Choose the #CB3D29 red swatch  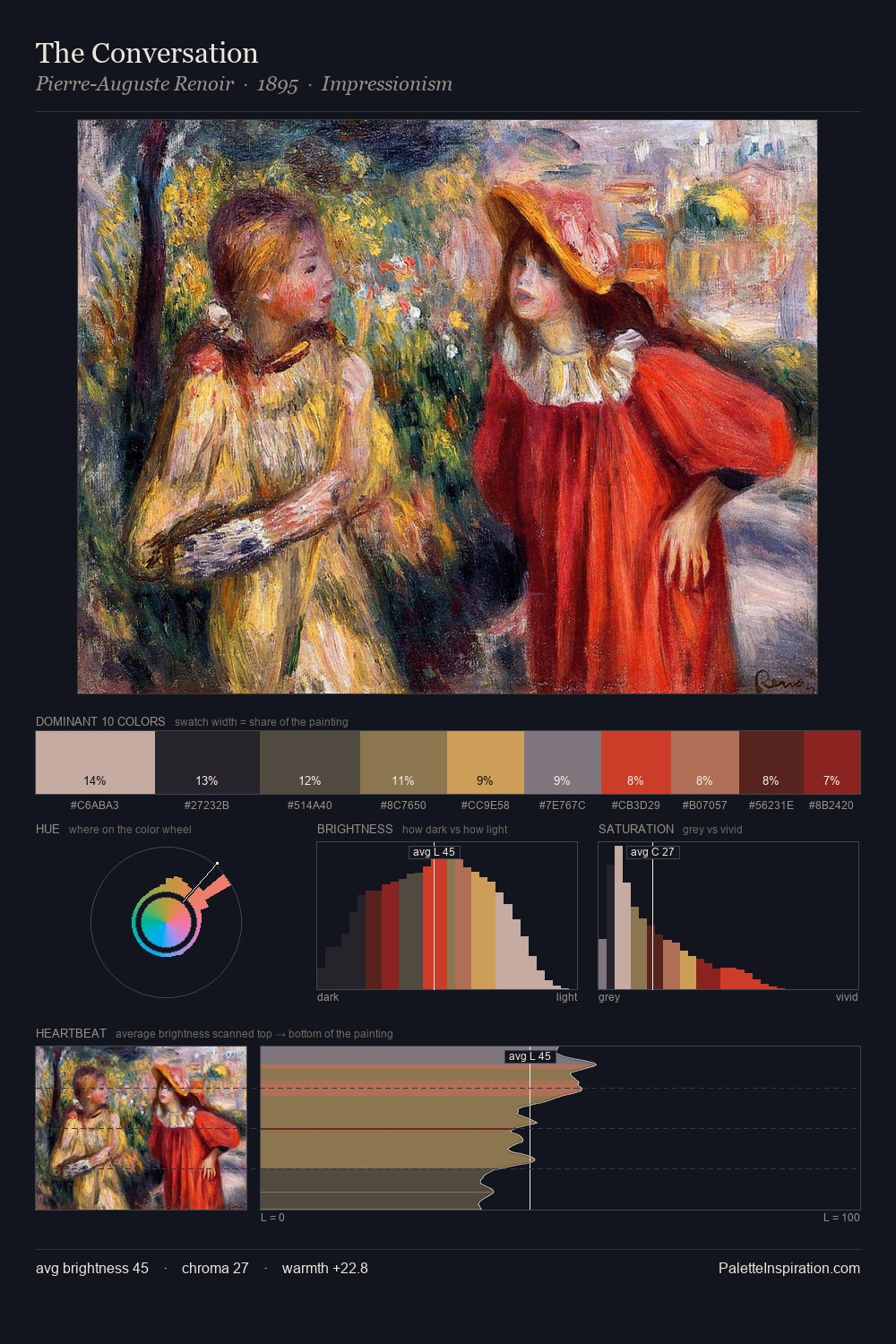[635, 762]
